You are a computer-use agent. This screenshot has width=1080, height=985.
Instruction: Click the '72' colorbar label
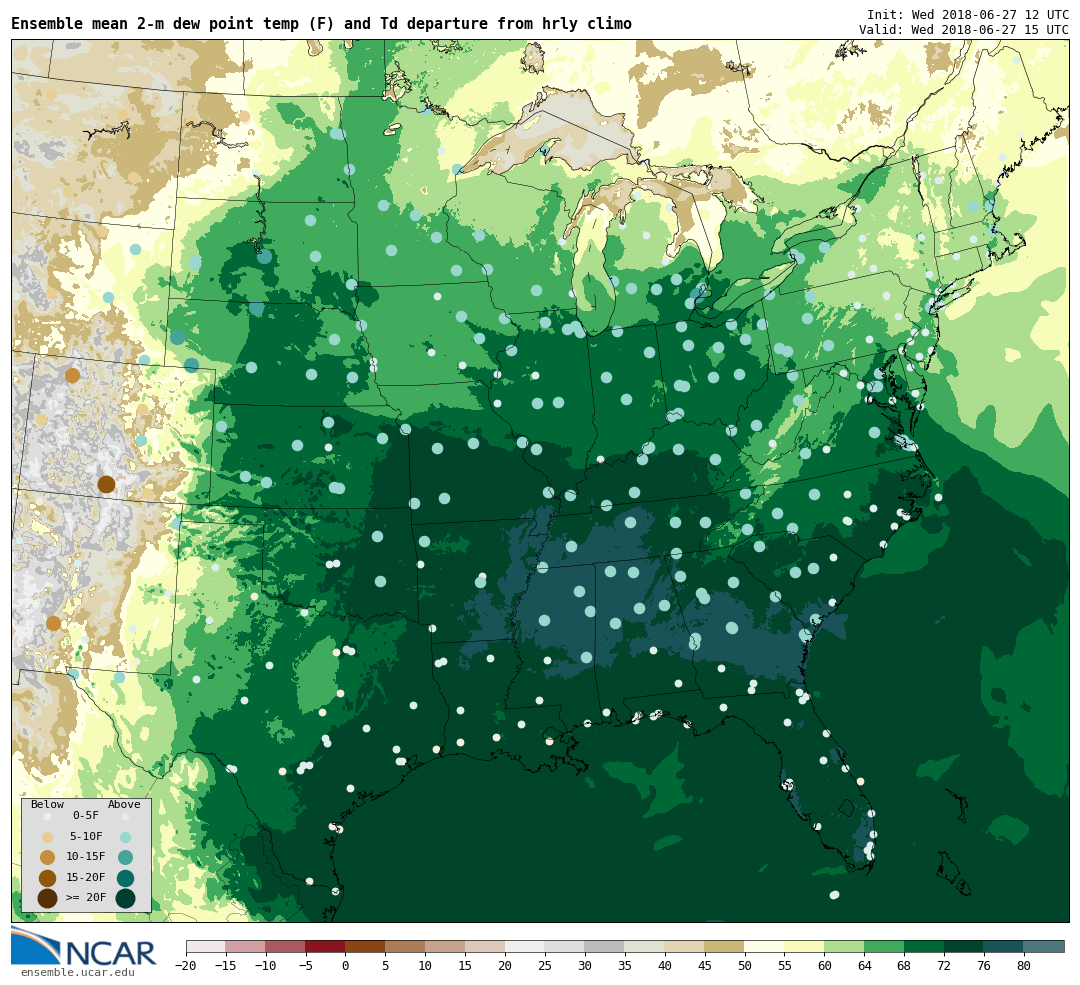(944, 966)
